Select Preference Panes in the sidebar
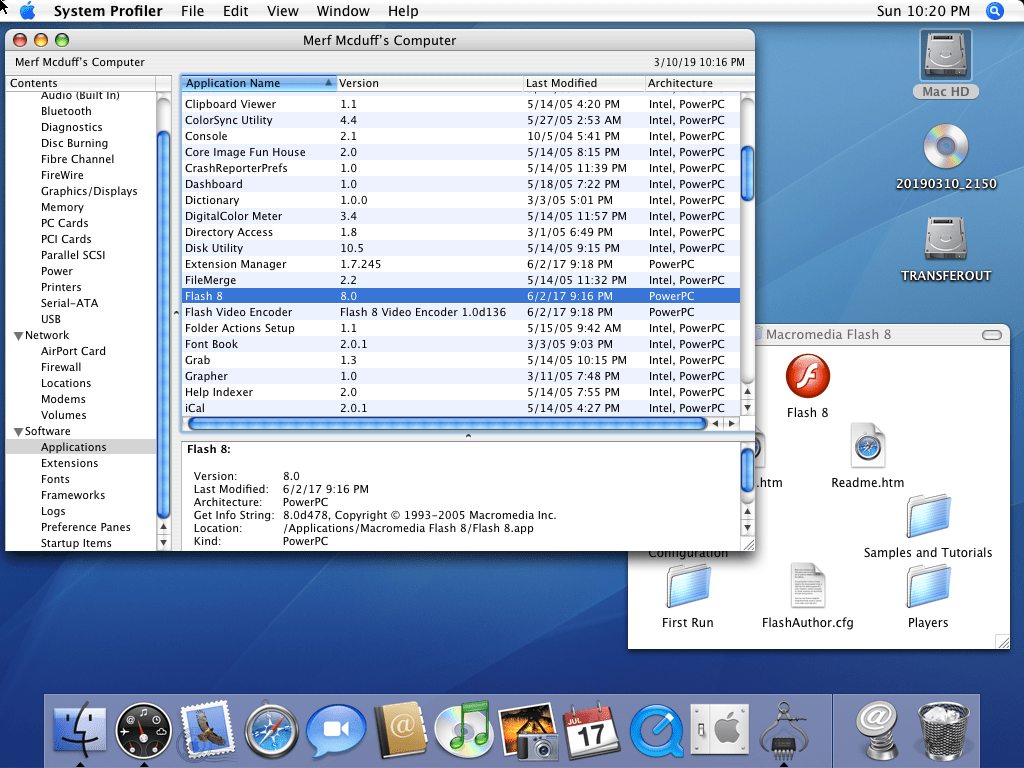This screenshot has width=1024, height=768. 86,527
